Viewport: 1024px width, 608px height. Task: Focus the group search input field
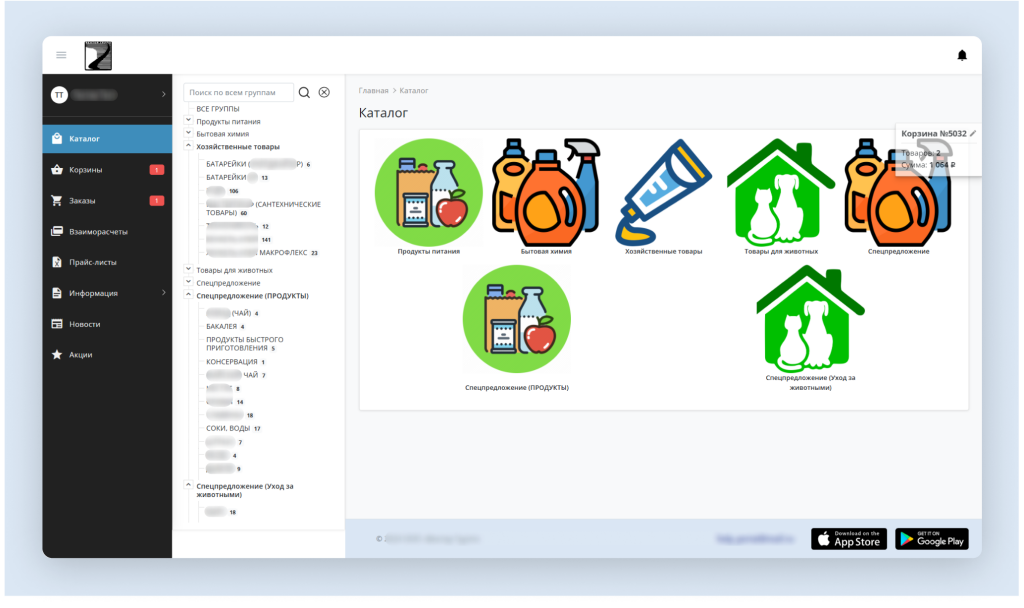[239, 92]
